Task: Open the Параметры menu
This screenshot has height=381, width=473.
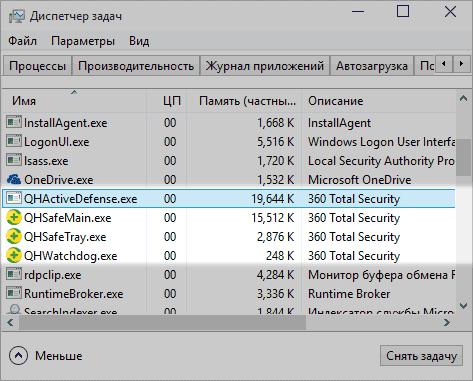Action: point(83,41)
